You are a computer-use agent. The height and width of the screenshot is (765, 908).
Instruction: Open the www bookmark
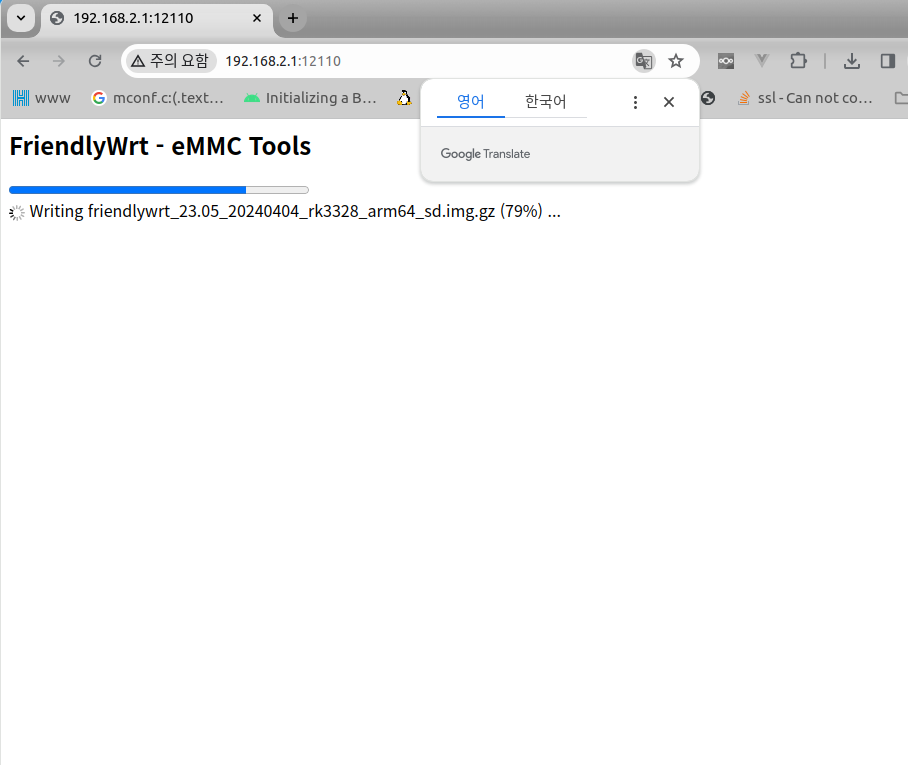[41, 98]
